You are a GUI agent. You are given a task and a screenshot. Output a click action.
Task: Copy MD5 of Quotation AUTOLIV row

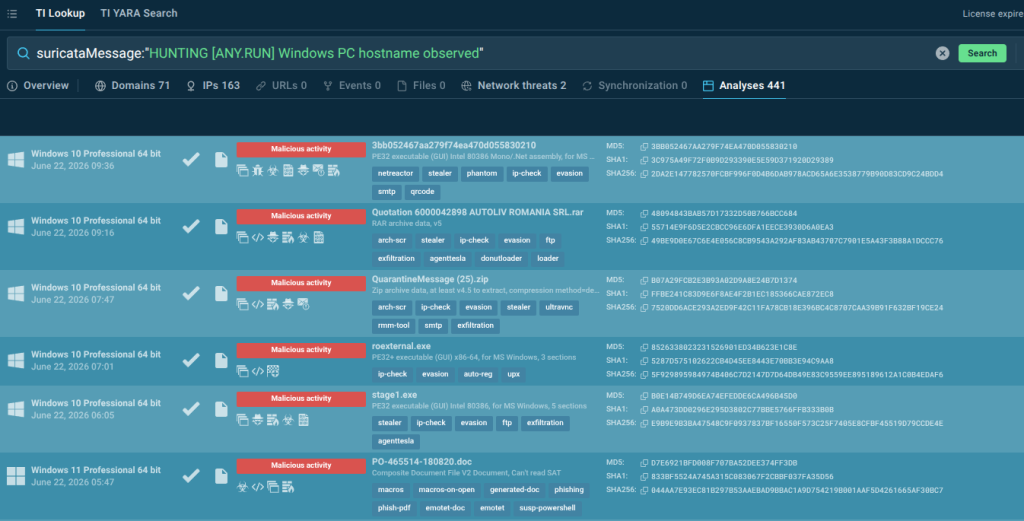644,213
